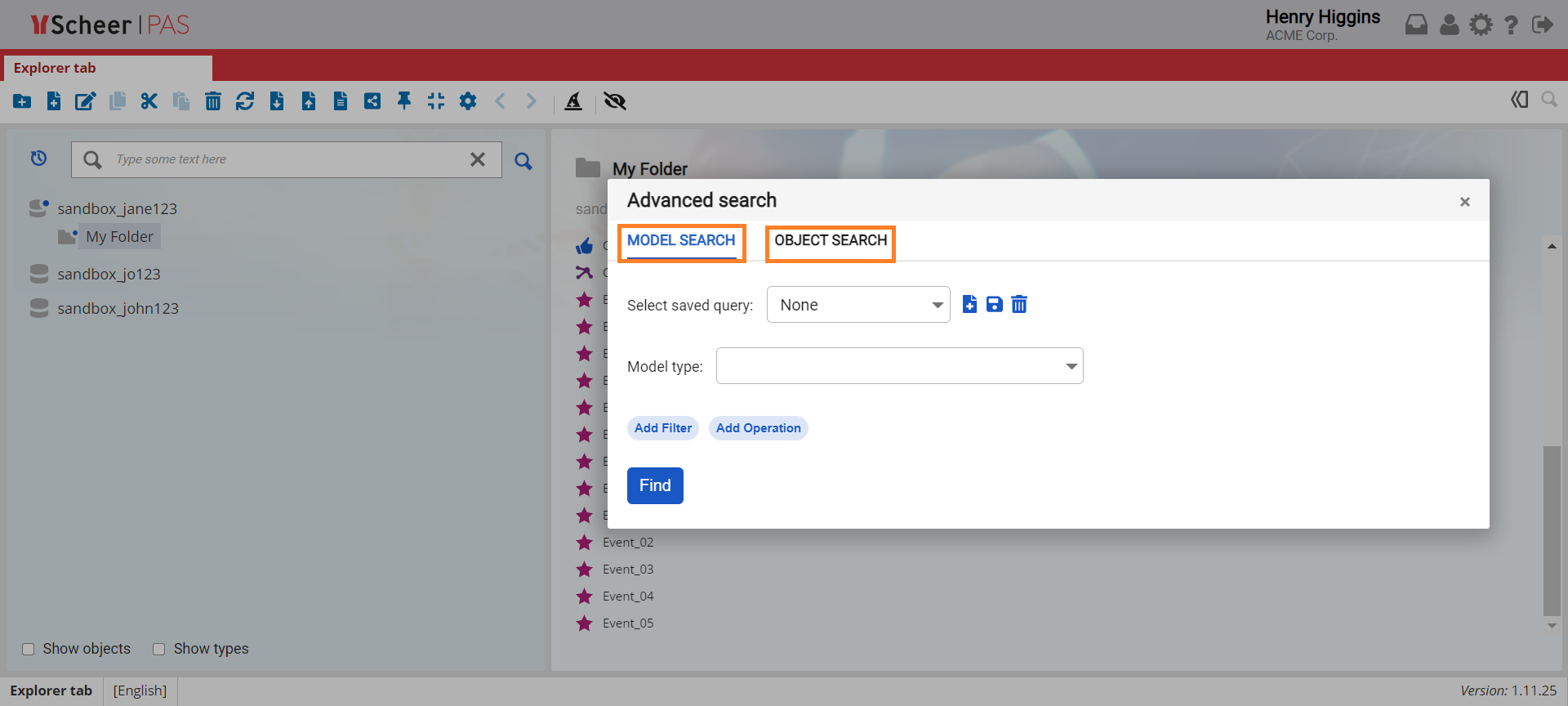Screen dimensions: 1568x706
Task: Click the blue magnifier search button
Action: [523, 161]
